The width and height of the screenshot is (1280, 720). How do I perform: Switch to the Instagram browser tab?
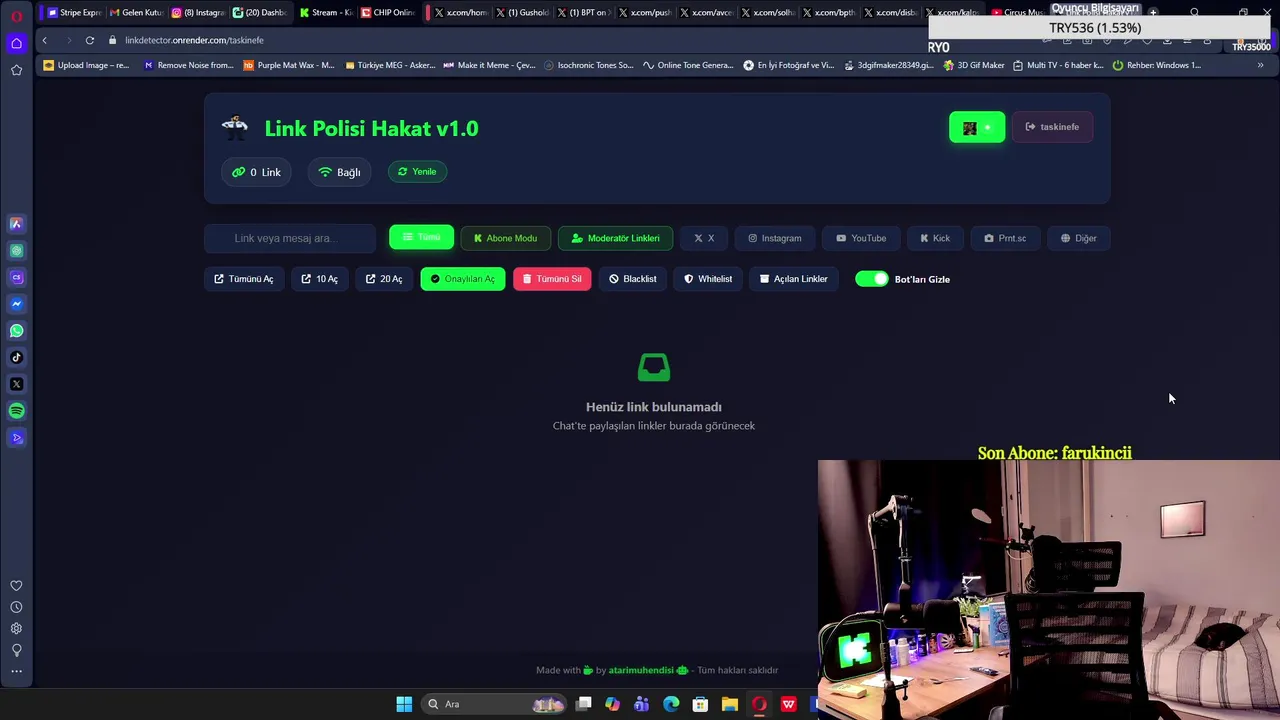click(x=198, y=12)
